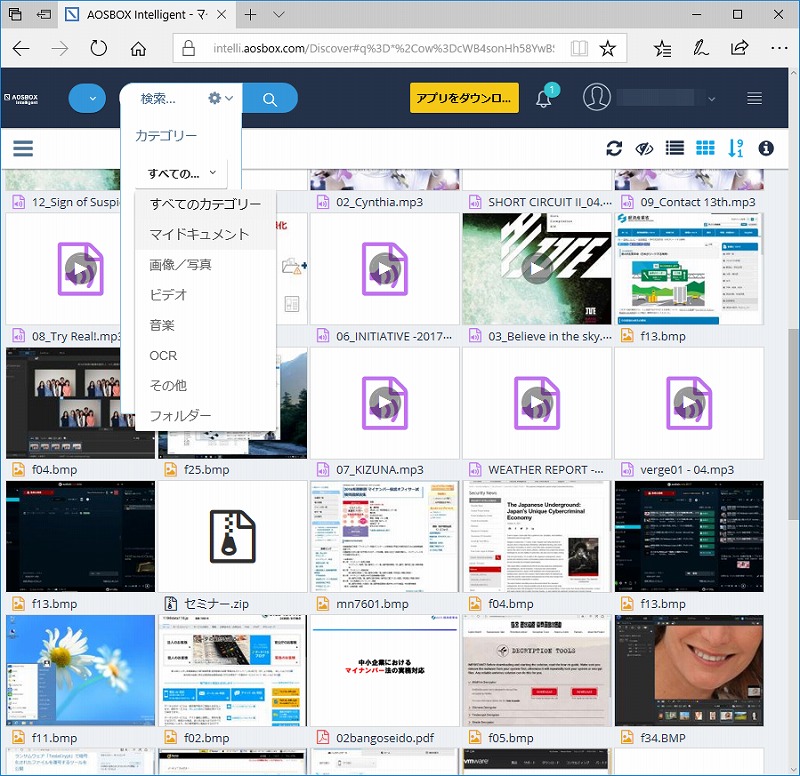Open 02bangoseido.pdf thumbnail

385,670
